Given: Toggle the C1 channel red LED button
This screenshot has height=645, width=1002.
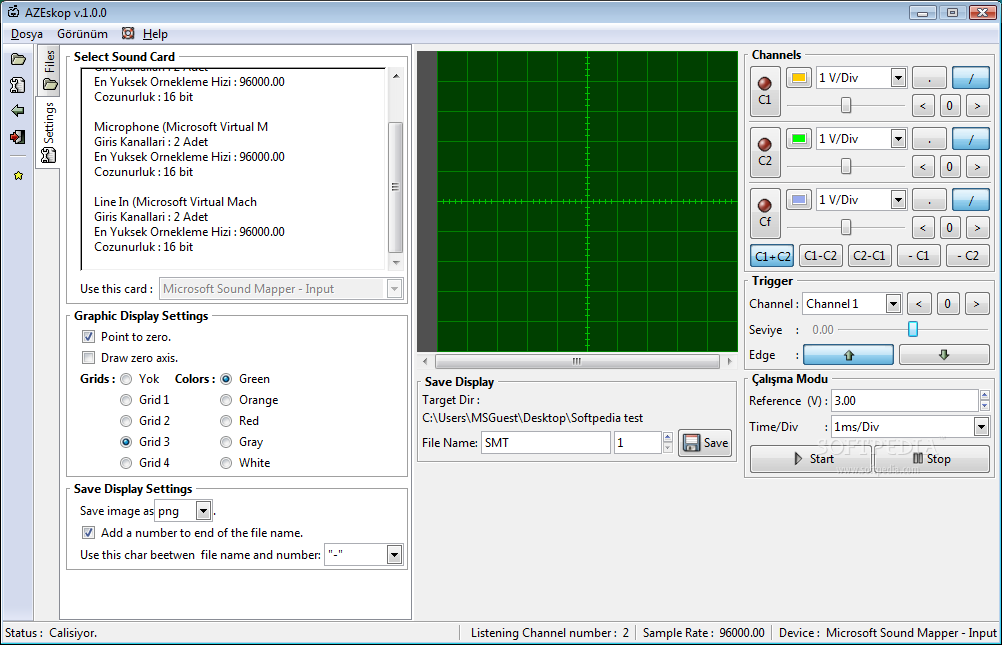Looking at the screenshot, I should click(x=764, y=91).
